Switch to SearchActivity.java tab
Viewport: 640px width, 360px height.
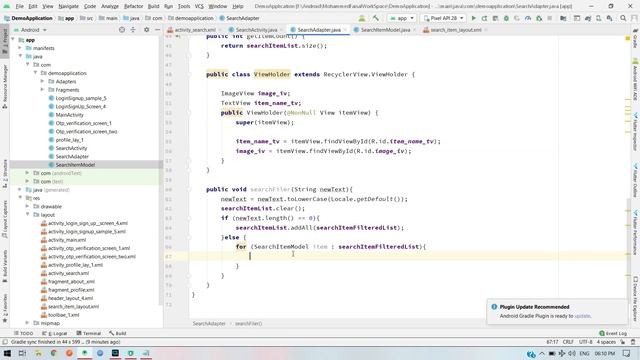tap(256, 30)
